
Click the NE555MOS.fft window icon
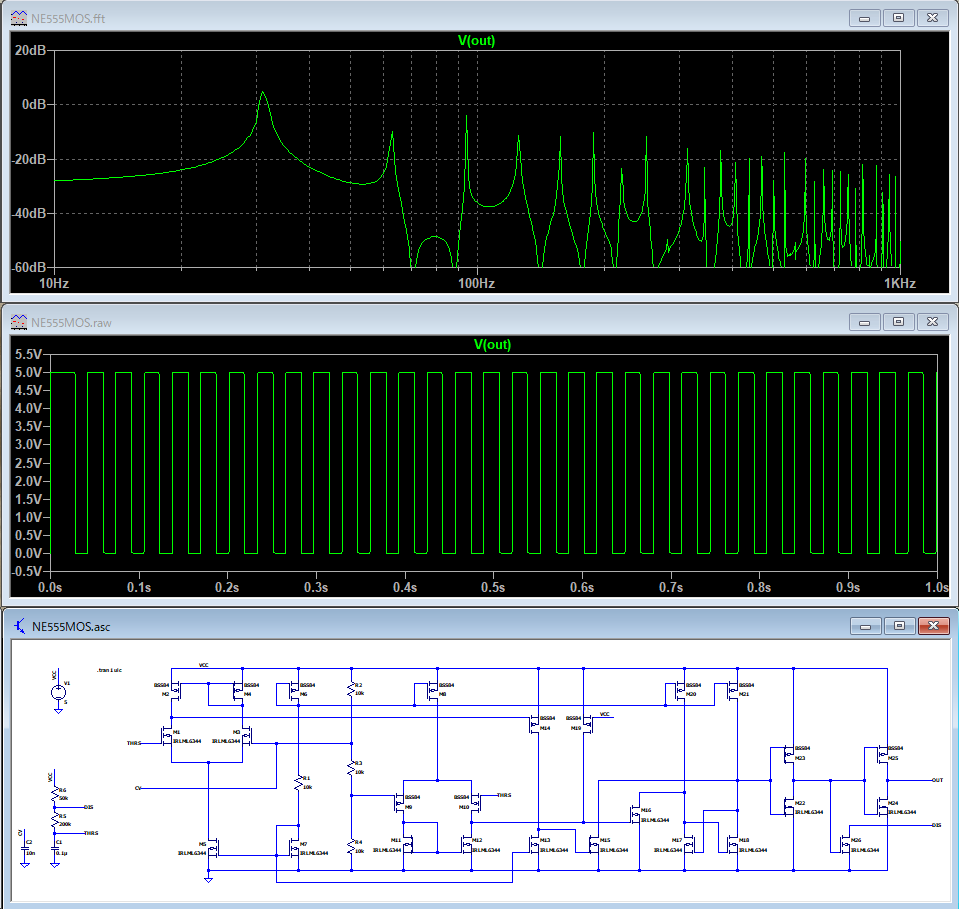pos(19,17)
